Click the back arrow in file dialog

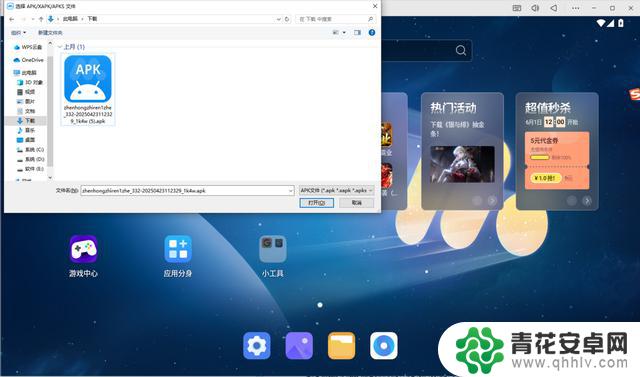pos(11,19)
